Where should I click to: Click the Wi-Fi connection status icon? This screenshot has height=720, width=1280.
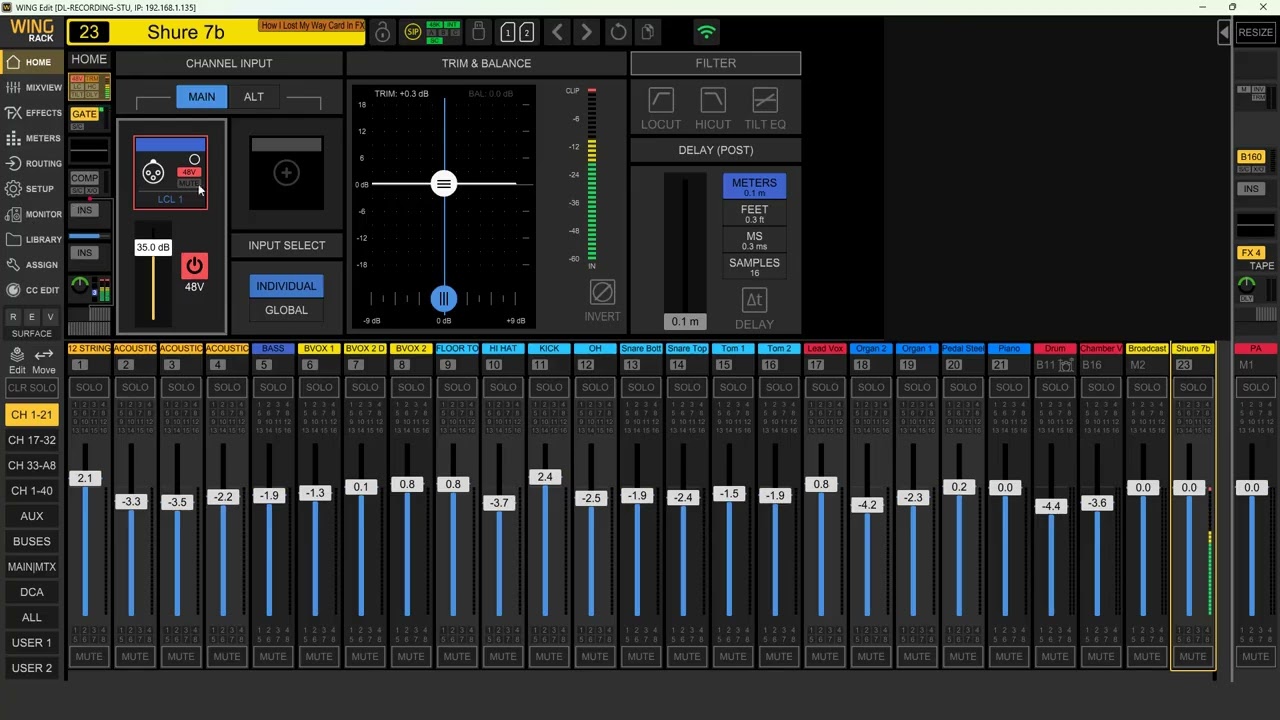(706, 33)
